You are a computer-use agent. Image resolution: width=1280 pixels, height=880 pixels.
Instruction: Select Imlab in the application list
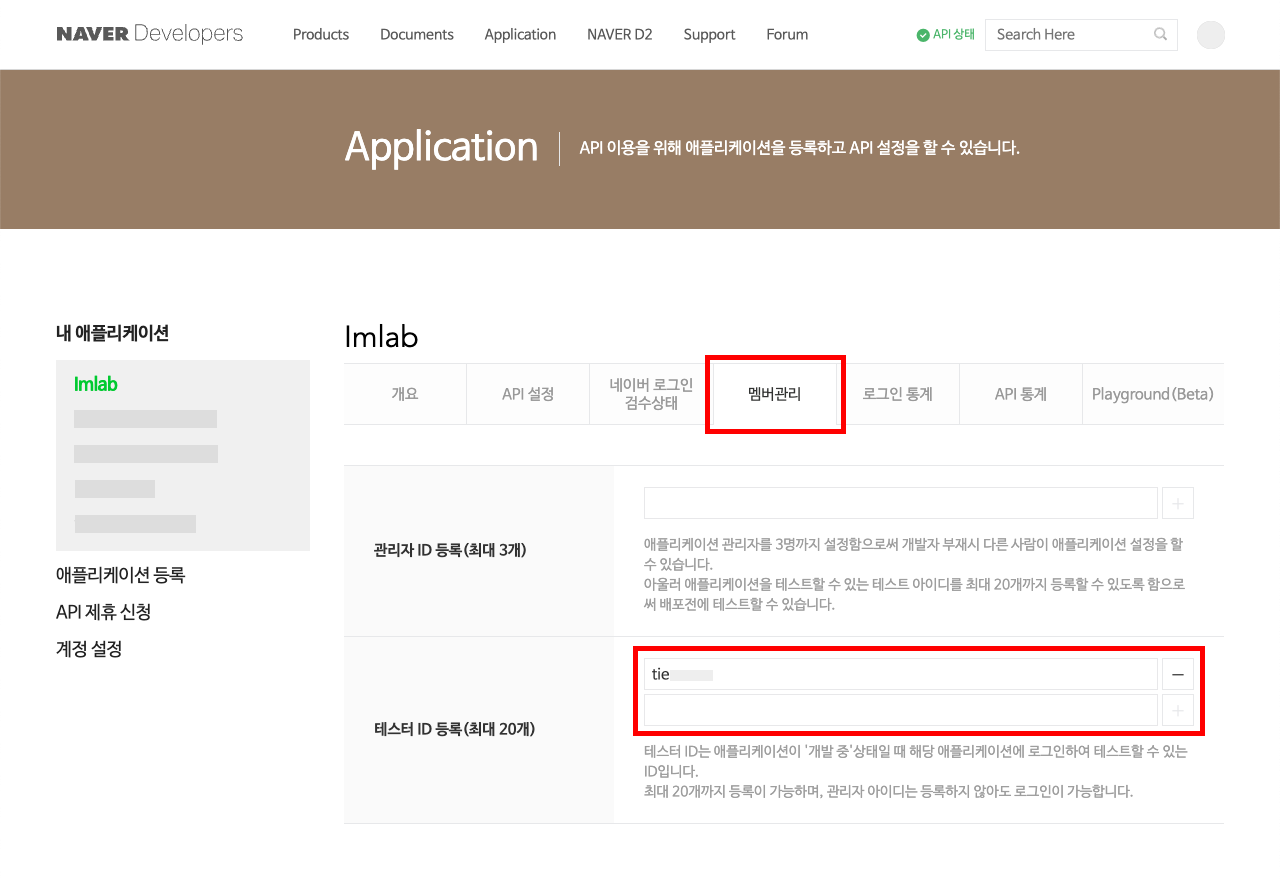(96, 384)
